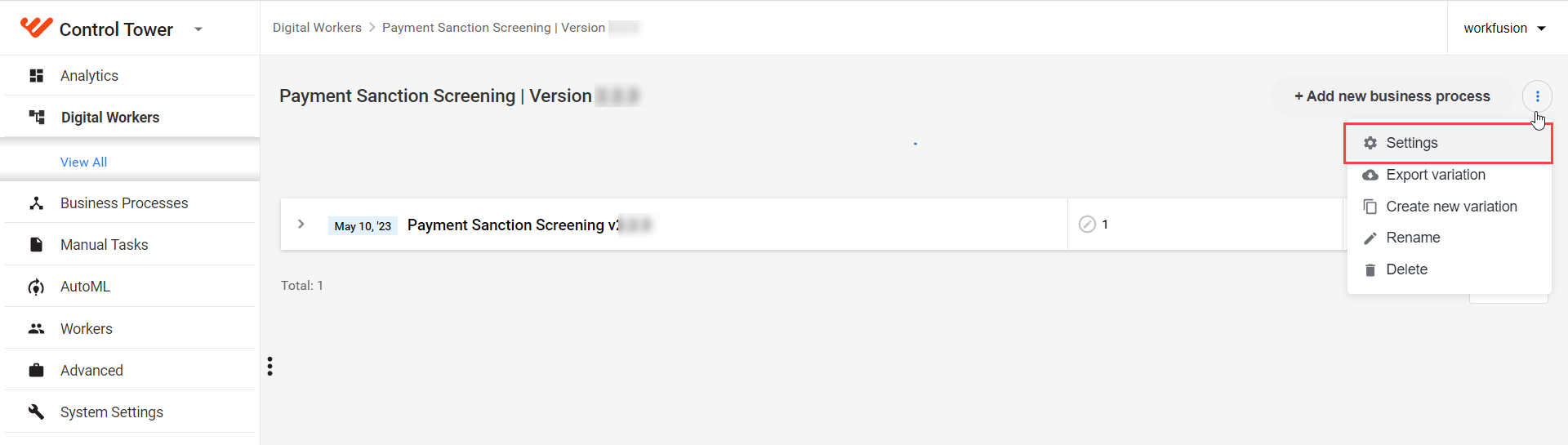Image resolution: width=1568 pixels, height=445 pixels.
Task: Open the Control Tower dropdown arrow
Action: coord(198,29)
